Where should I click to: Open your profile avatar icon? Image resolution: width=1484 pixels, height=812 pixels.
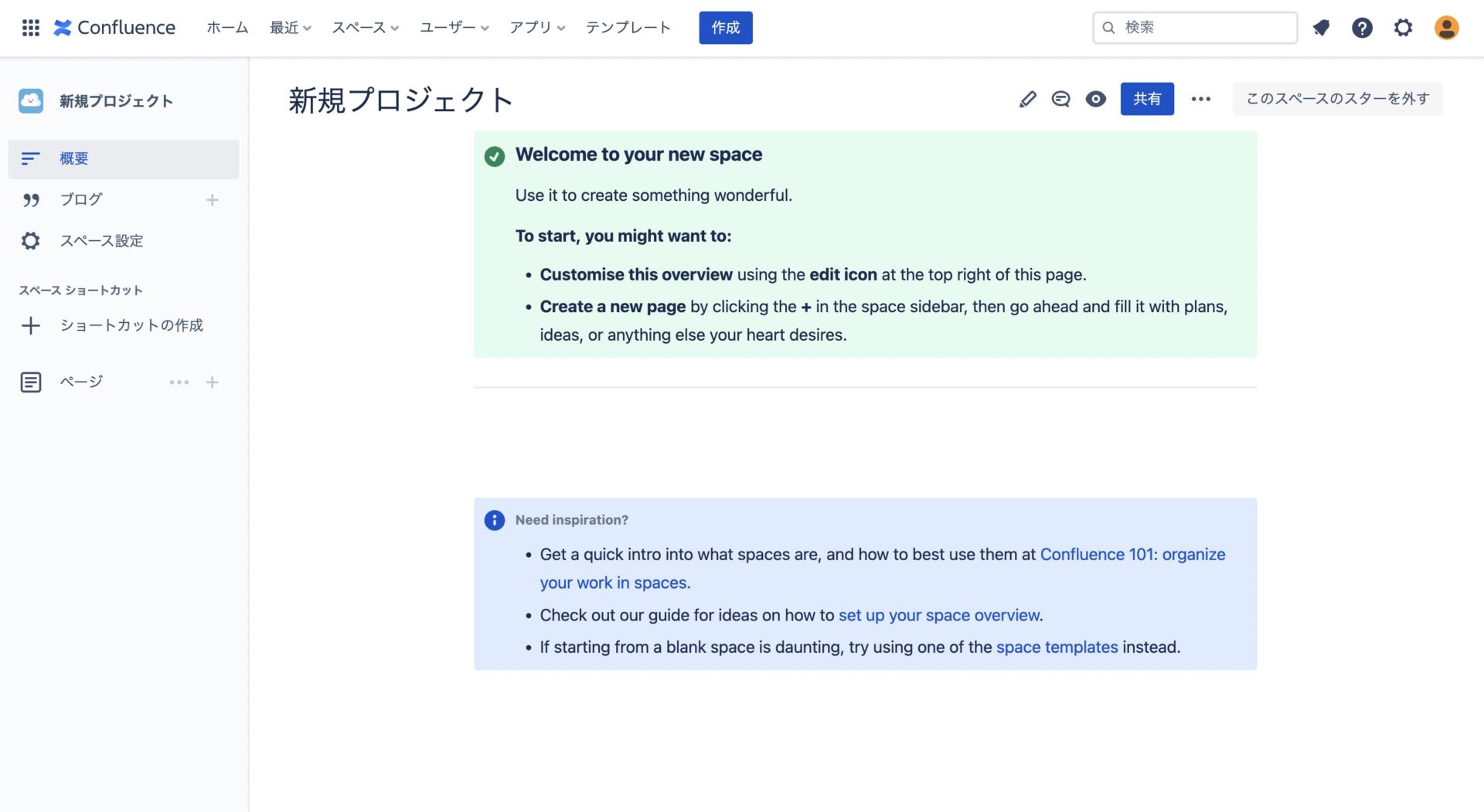point(1445,28)
